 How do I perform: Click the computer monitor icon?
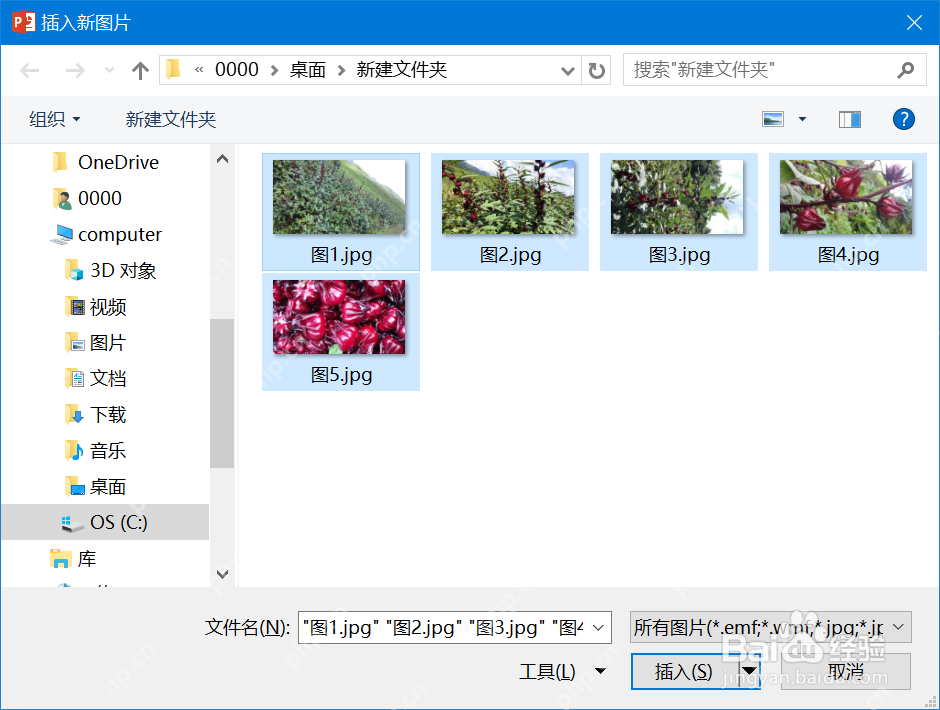(62, 234)
